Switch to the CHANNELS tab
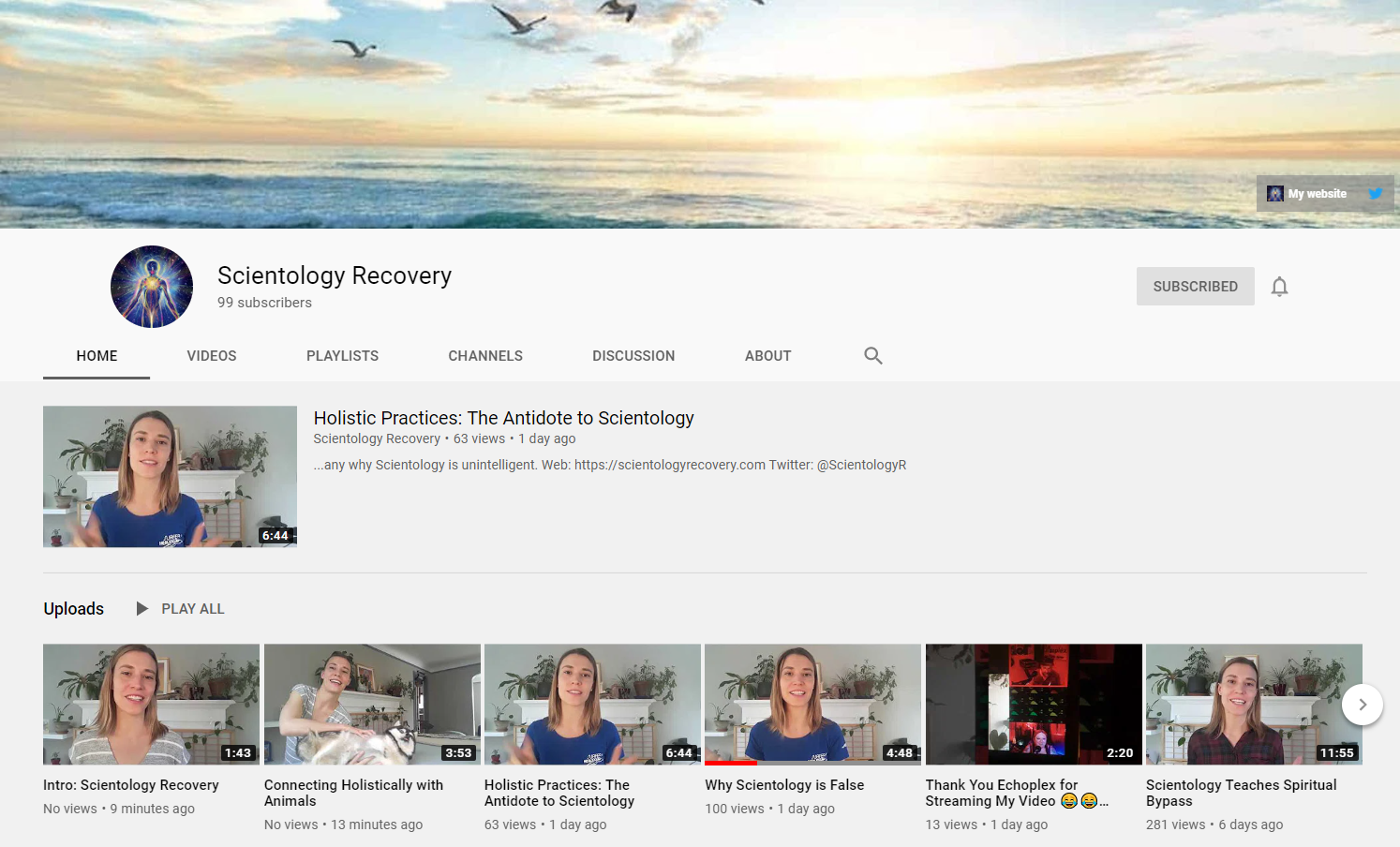The height and width of the screenshot is (847, 1400). pyautogui.click(x=485, y=356)
